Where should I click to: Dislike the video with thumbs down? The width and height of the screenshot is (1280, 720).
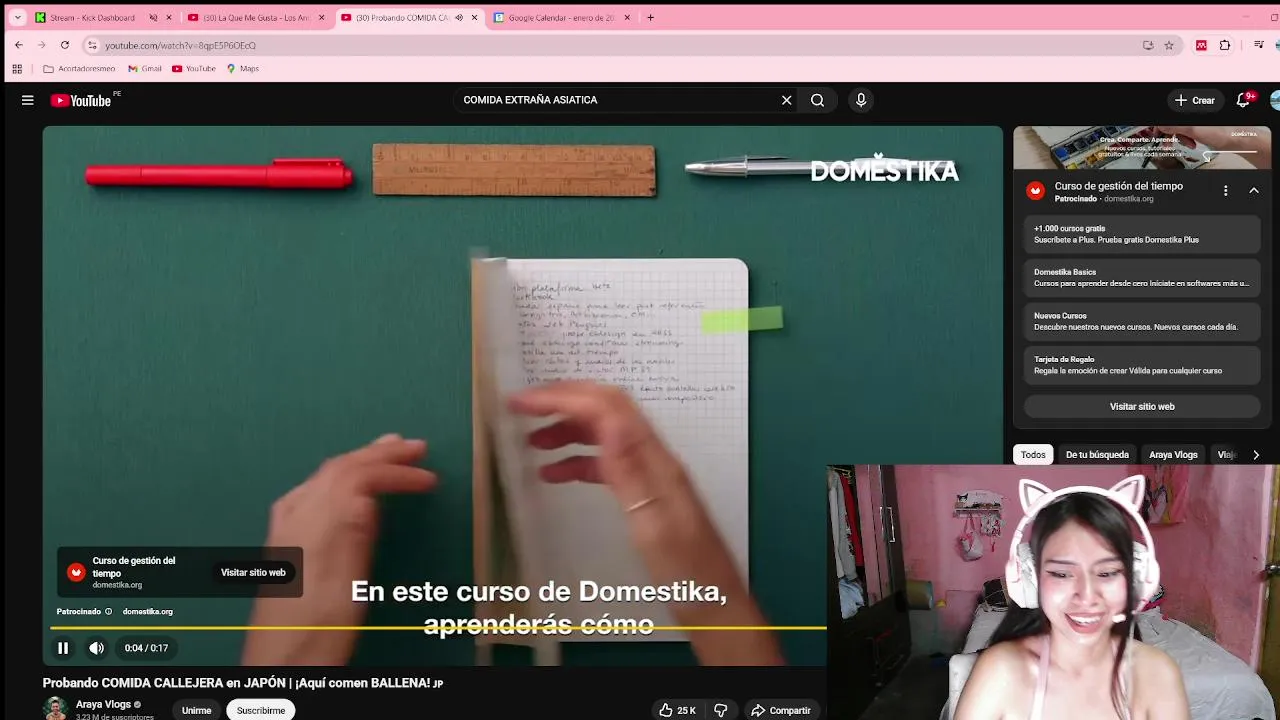[x=720, y=710]
